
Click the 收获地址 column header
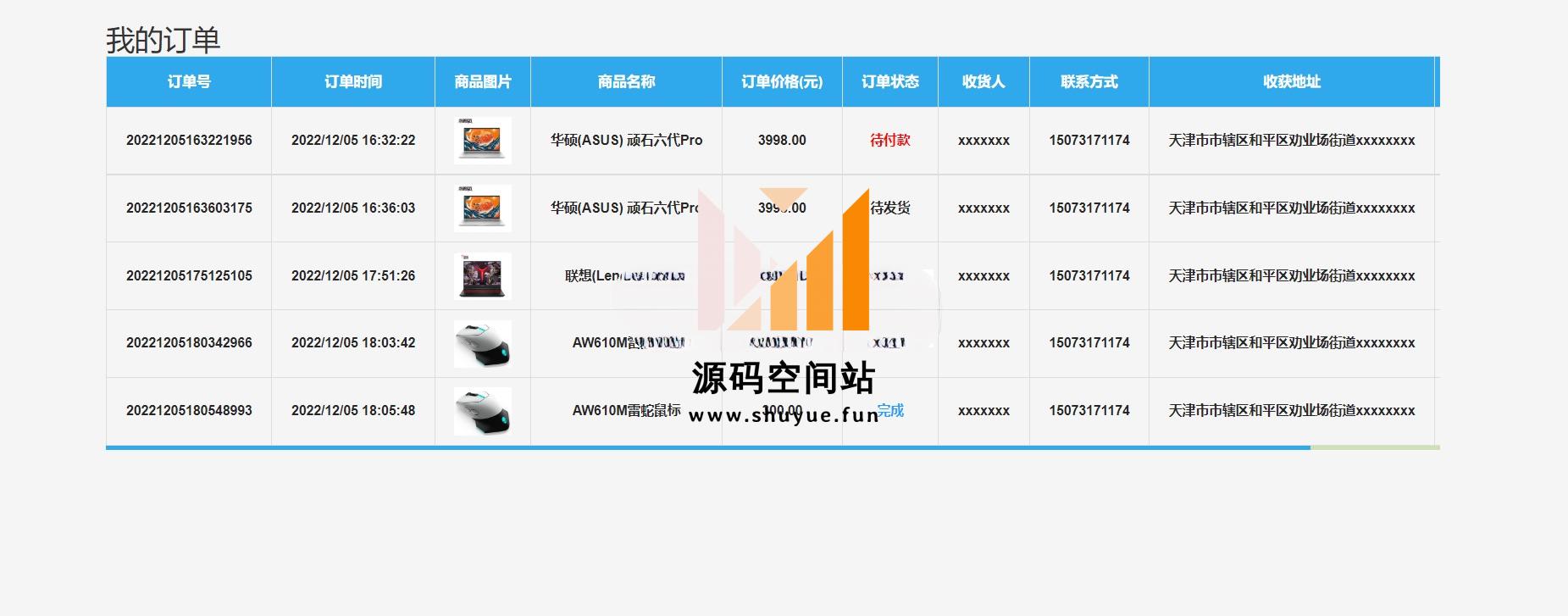pyautogui.click(x=1291, y=82)
